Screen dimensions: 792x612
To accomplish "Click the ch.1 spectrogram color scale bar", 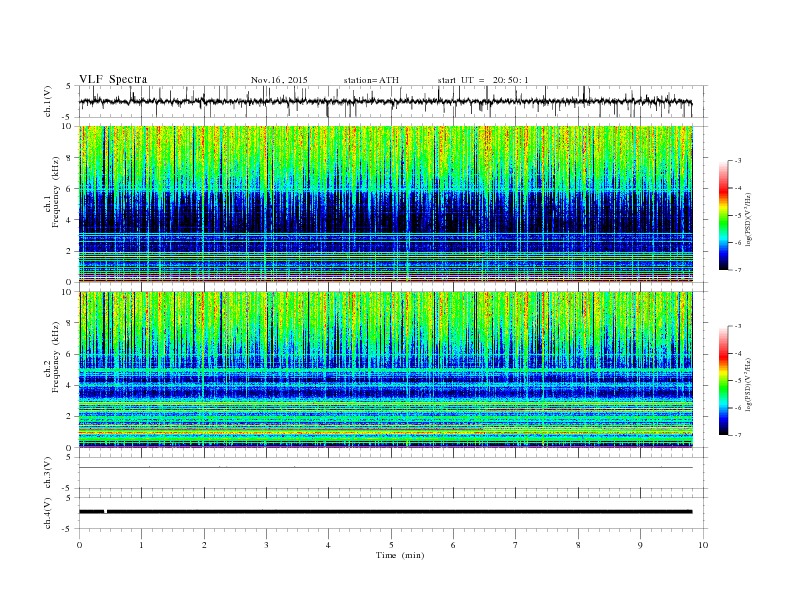I will pos(724,215).
